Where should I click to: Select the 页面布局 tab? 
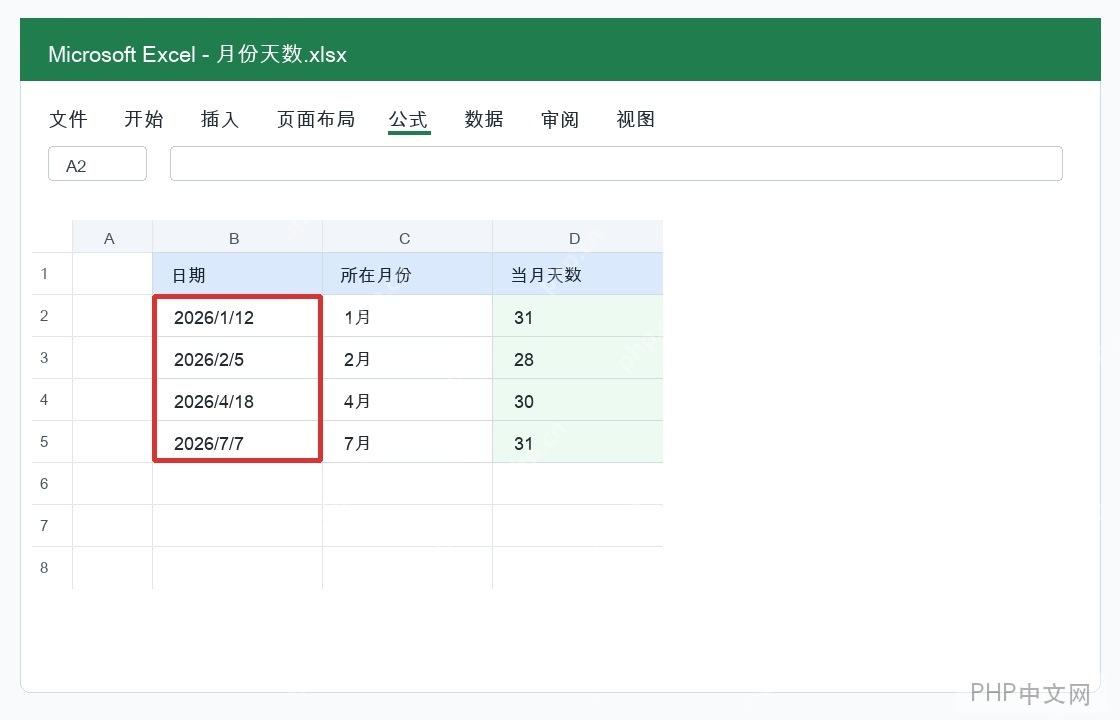(316, 119)
